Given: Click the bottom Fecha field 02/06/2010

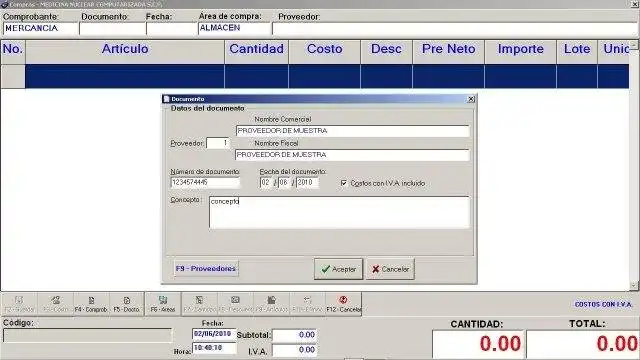Looking at the screenshot, I should point(214,334).
